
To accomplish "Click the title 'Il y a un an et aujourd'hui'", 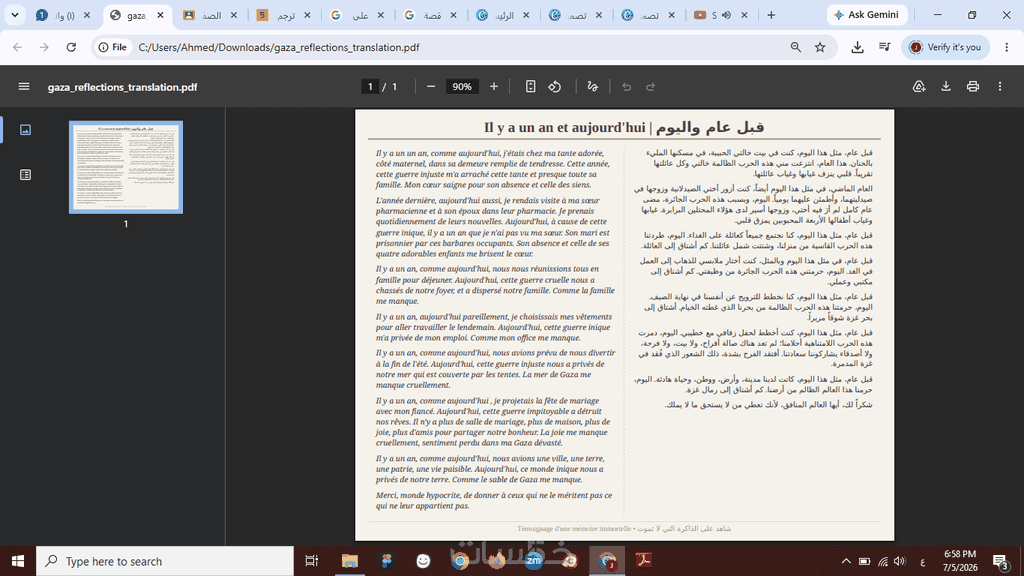I will click(x=564, y=127).
